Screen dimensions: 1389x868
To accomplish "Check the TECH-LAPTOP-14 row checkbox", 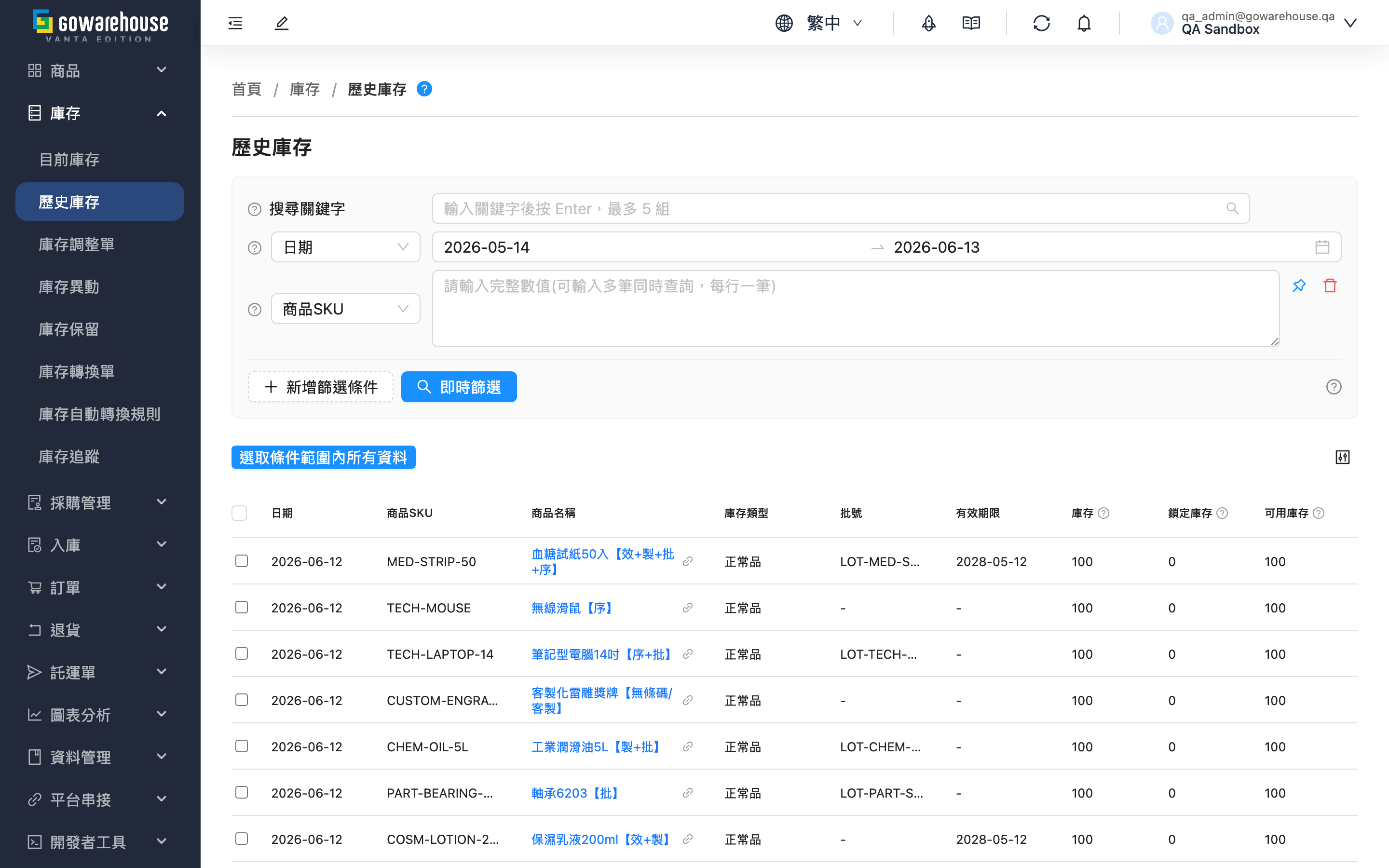I will [242, 654].
